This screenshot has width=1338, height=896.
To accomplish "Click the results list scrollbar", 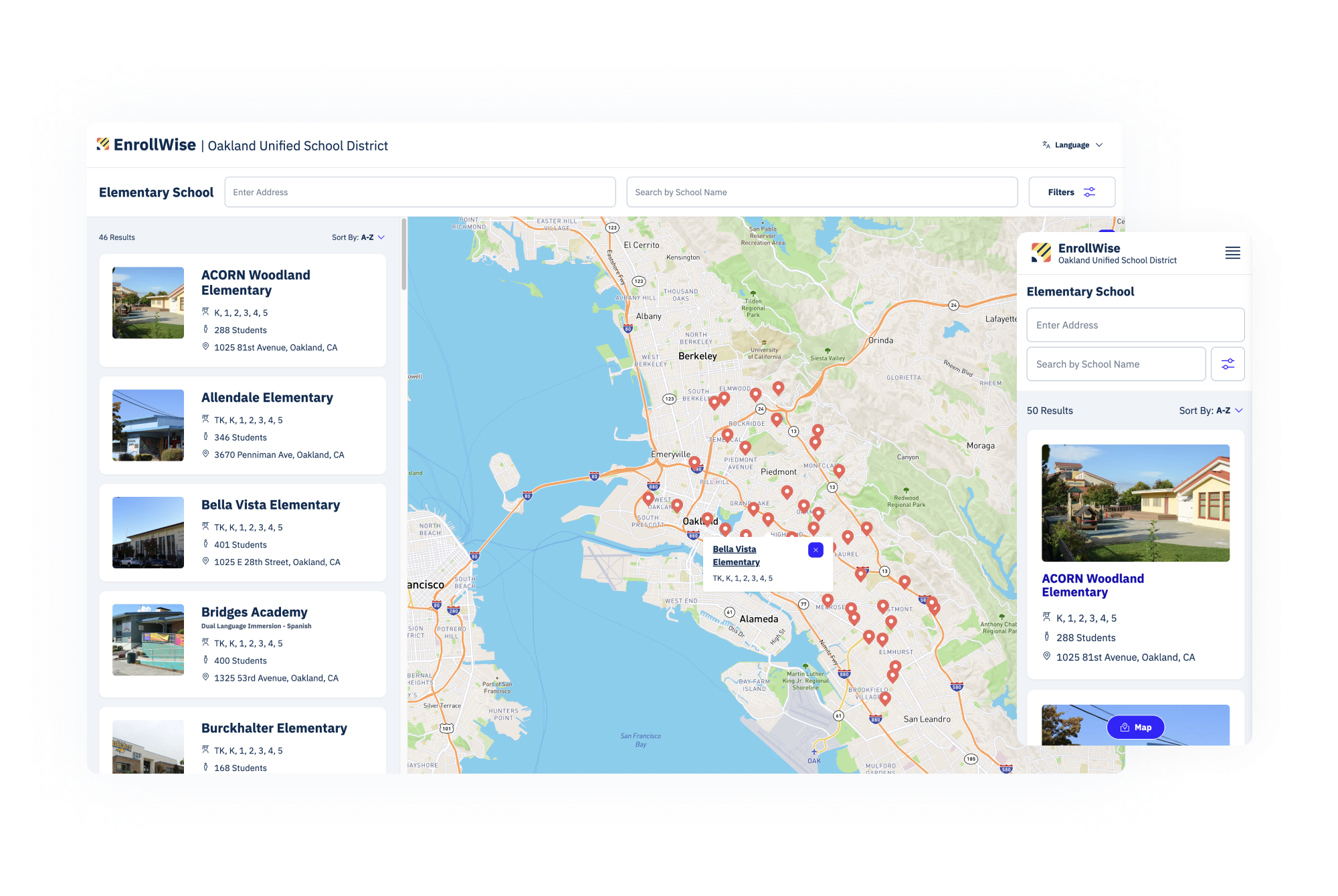I will (x=404, y=254).
